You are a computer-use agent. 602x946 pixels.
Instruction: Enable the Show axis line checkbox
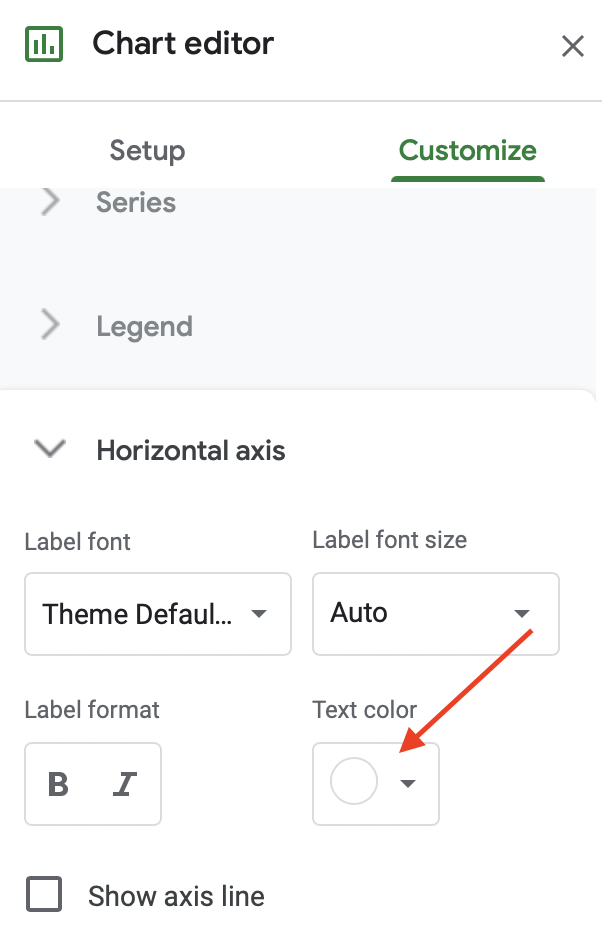pos(44,895)
